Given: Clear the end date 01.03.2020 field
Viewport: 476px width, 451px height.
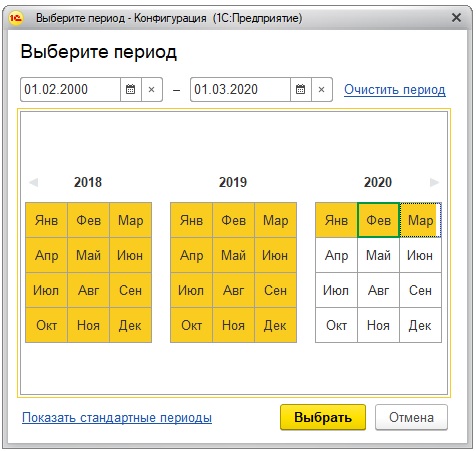Looking at the screenshot, I should click(322, 89).
